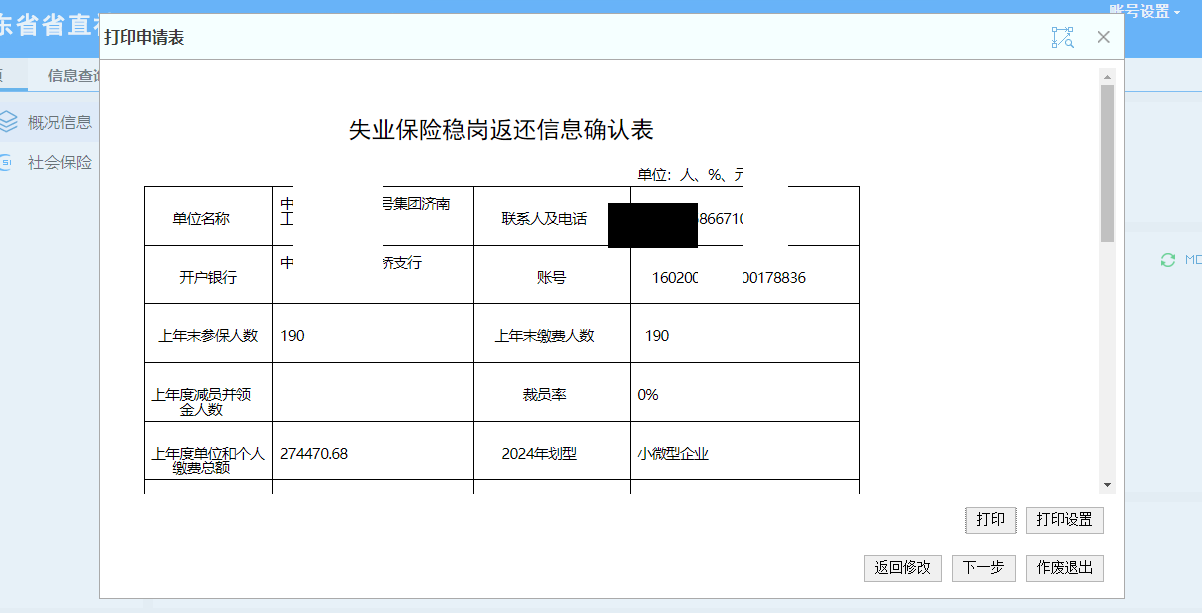
Task: Click the scrollbar up arrow
Action: (1107, 76)
